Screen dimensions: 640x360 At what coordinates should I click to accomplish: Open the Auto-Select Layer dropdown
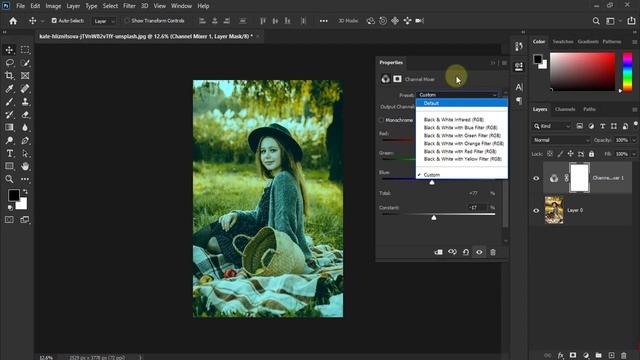tap(104, 21)
